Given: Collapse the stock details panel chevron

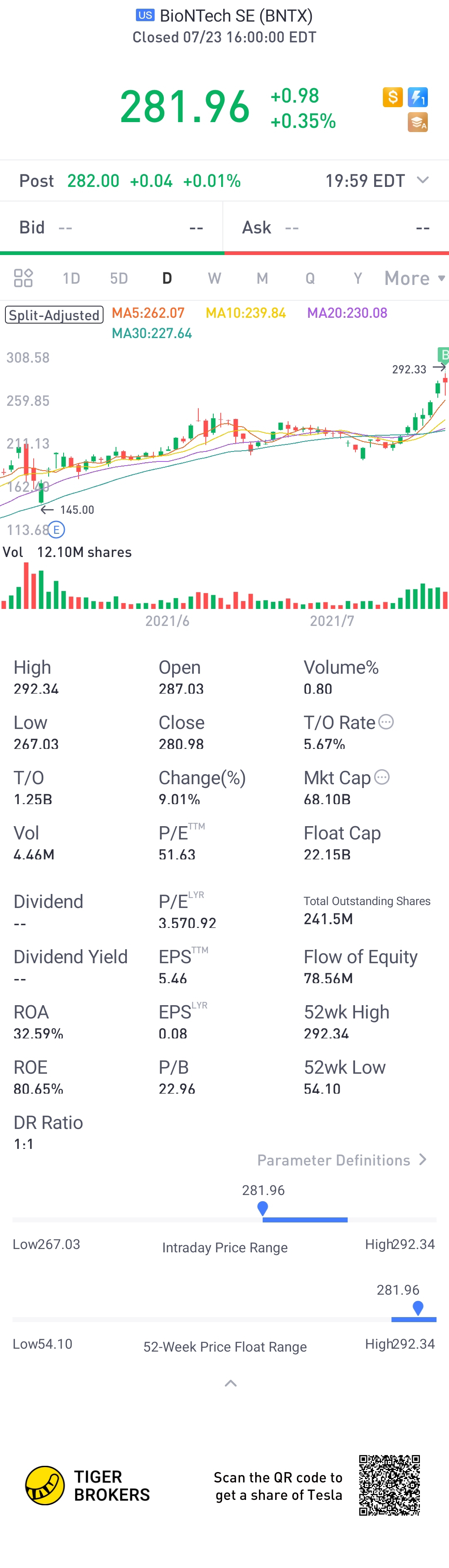Looking at the screenshot, I should click(231, 1384).
